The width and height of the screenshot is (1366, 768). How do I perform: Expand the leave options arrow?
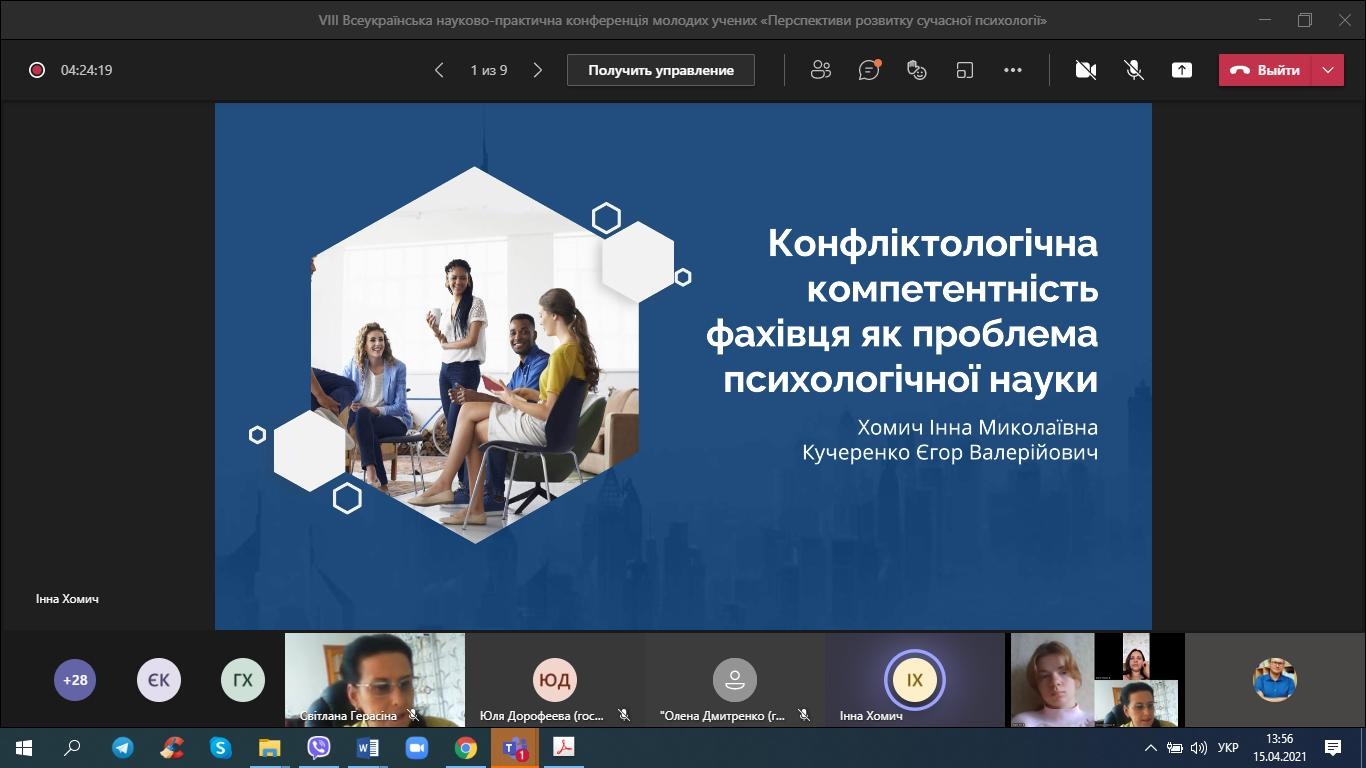click(x=1327, y=70)
